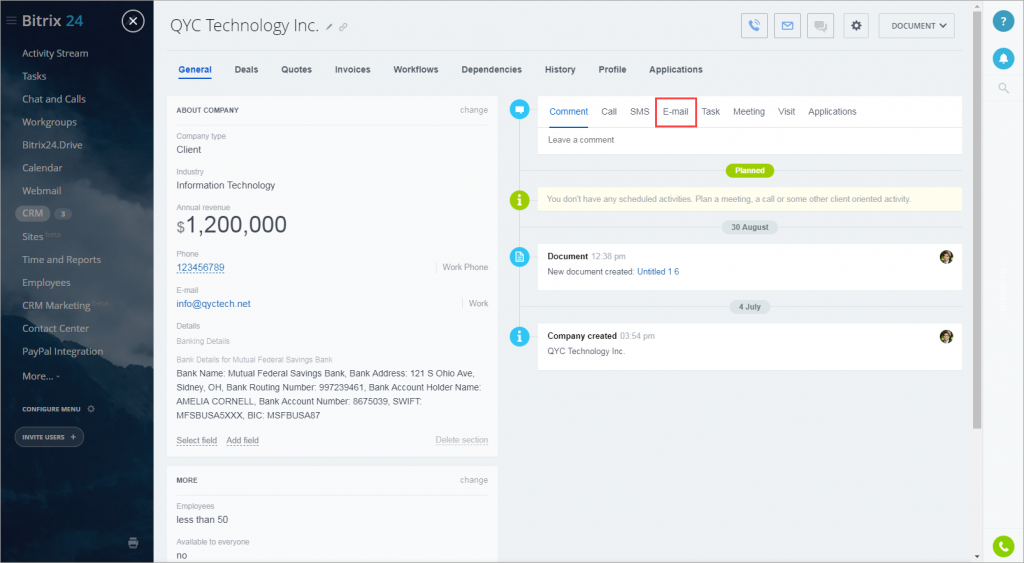Select the General tab
Image resolution: width=1024 pixels, height=563 pixels.
(x=195, y=69)
